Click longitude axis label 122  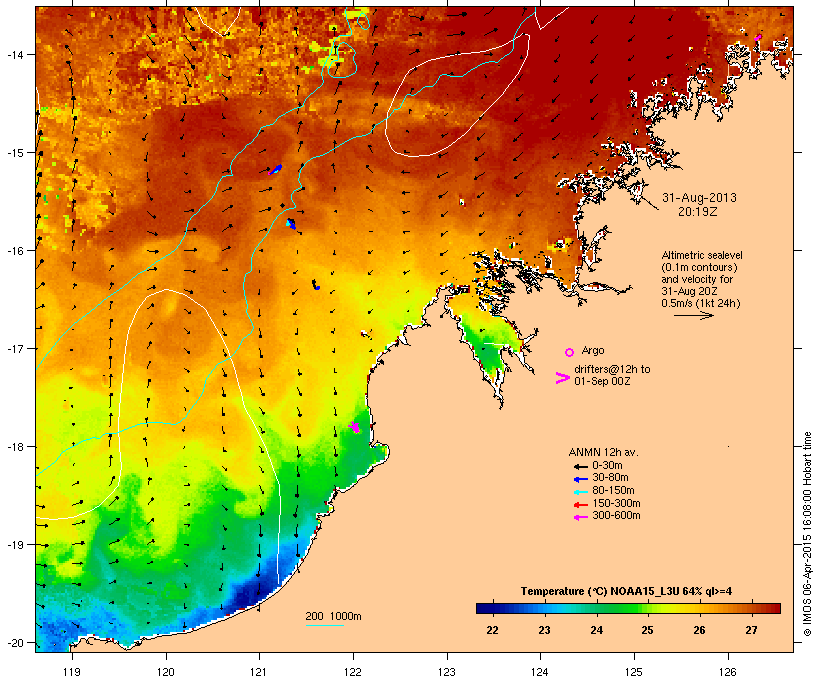353,672
